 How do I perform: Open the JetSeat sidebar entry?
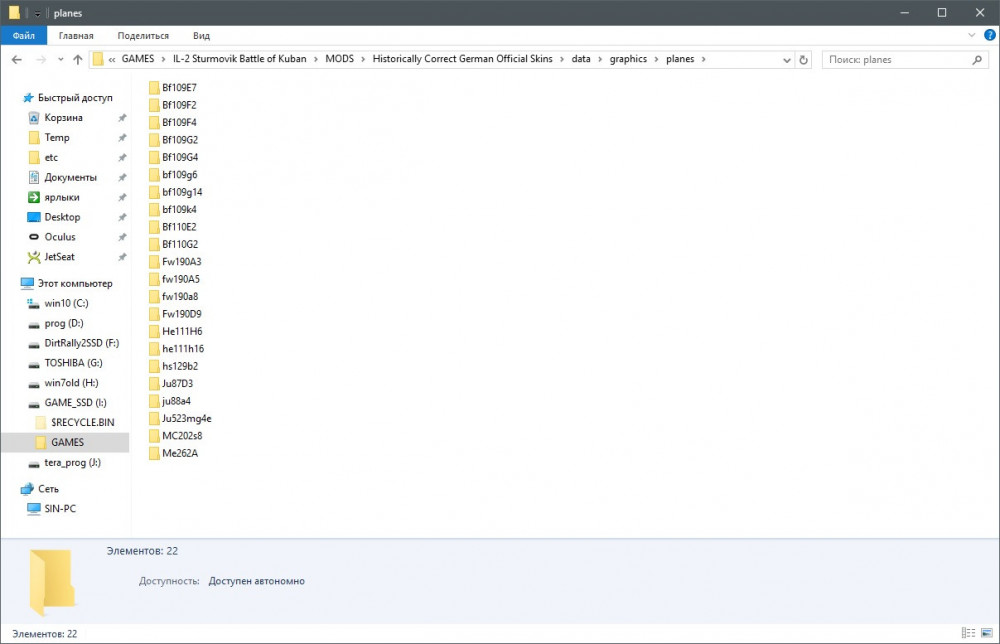click(59, 256)
